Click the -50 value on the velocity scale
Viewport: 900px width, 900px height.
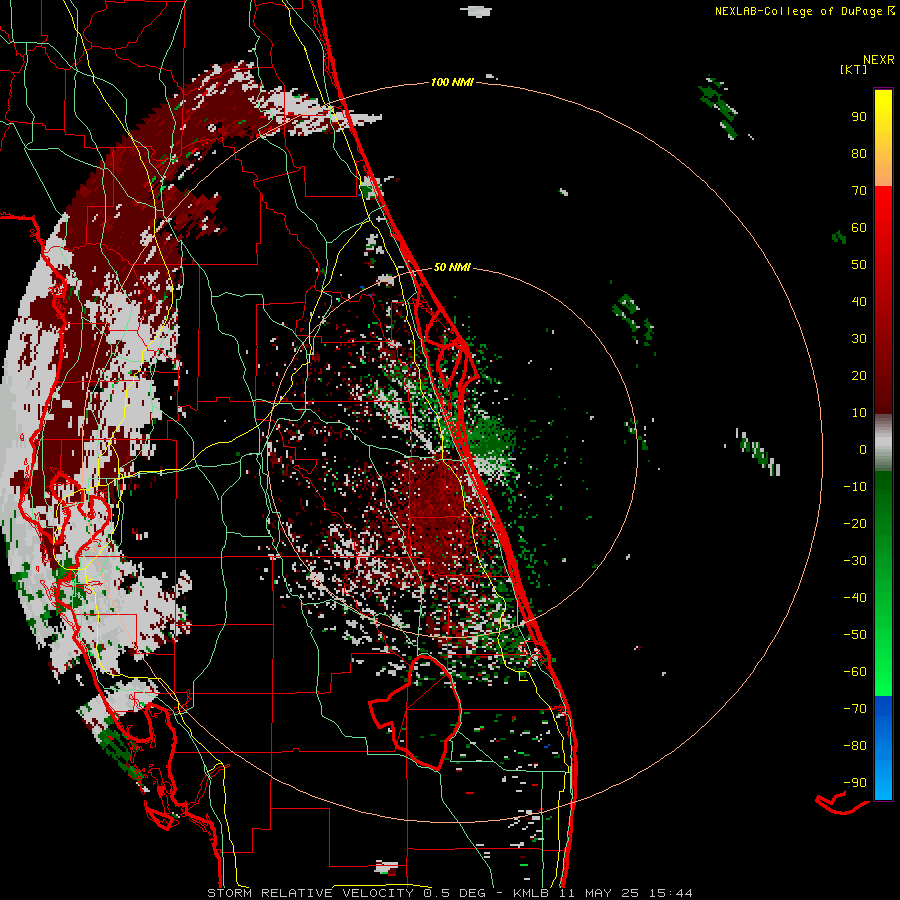coord(855,635)
